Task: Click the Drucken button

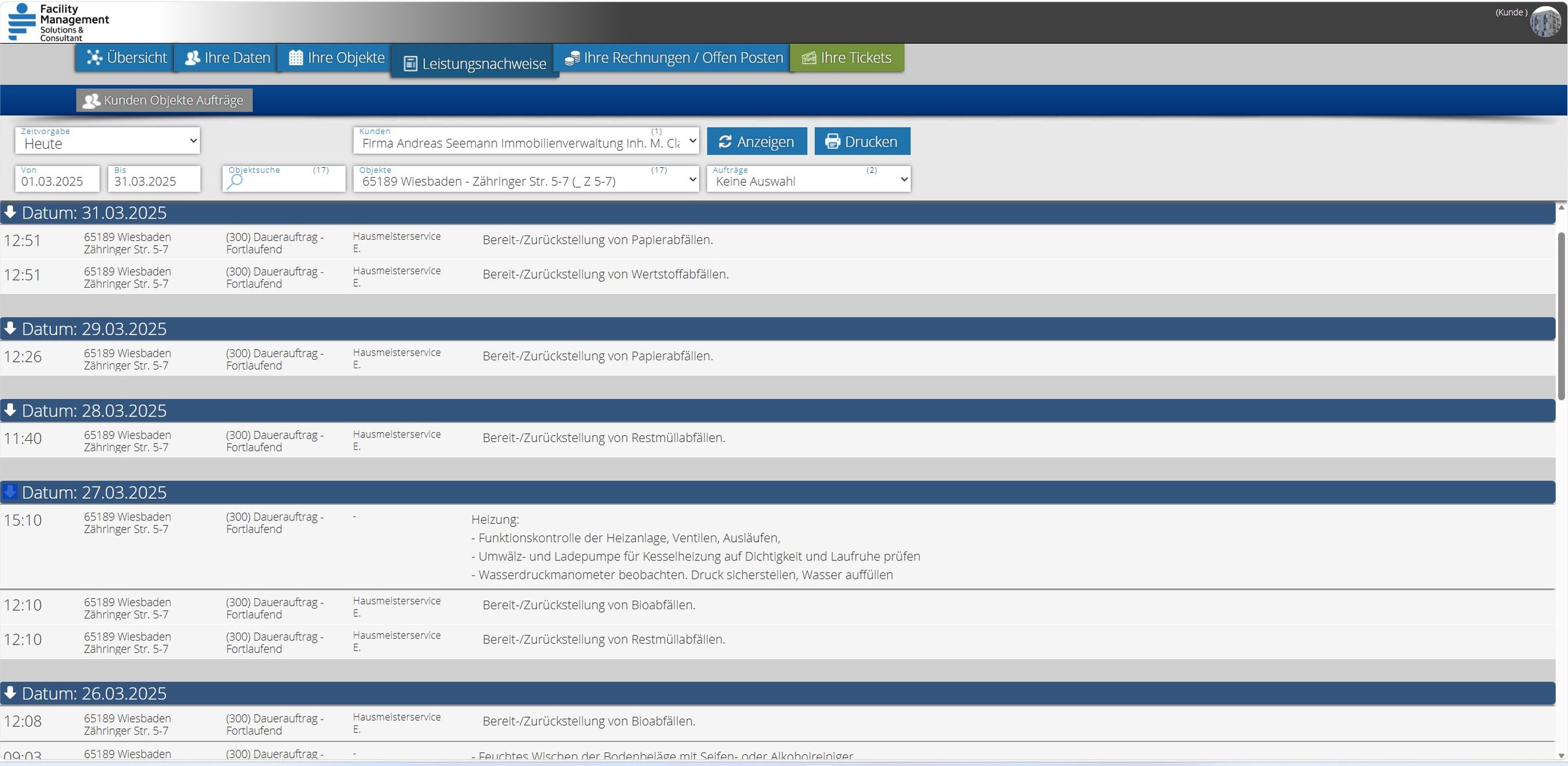Action: 862,141
